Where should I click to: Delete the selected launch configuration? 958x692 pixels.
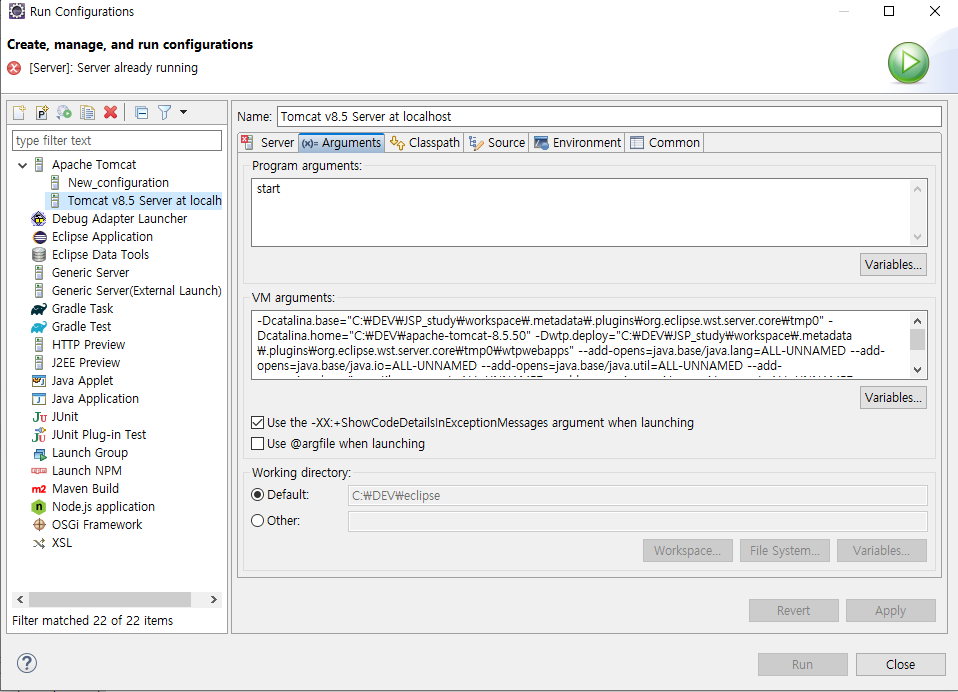pyautogui.click(x=111, y=112)
